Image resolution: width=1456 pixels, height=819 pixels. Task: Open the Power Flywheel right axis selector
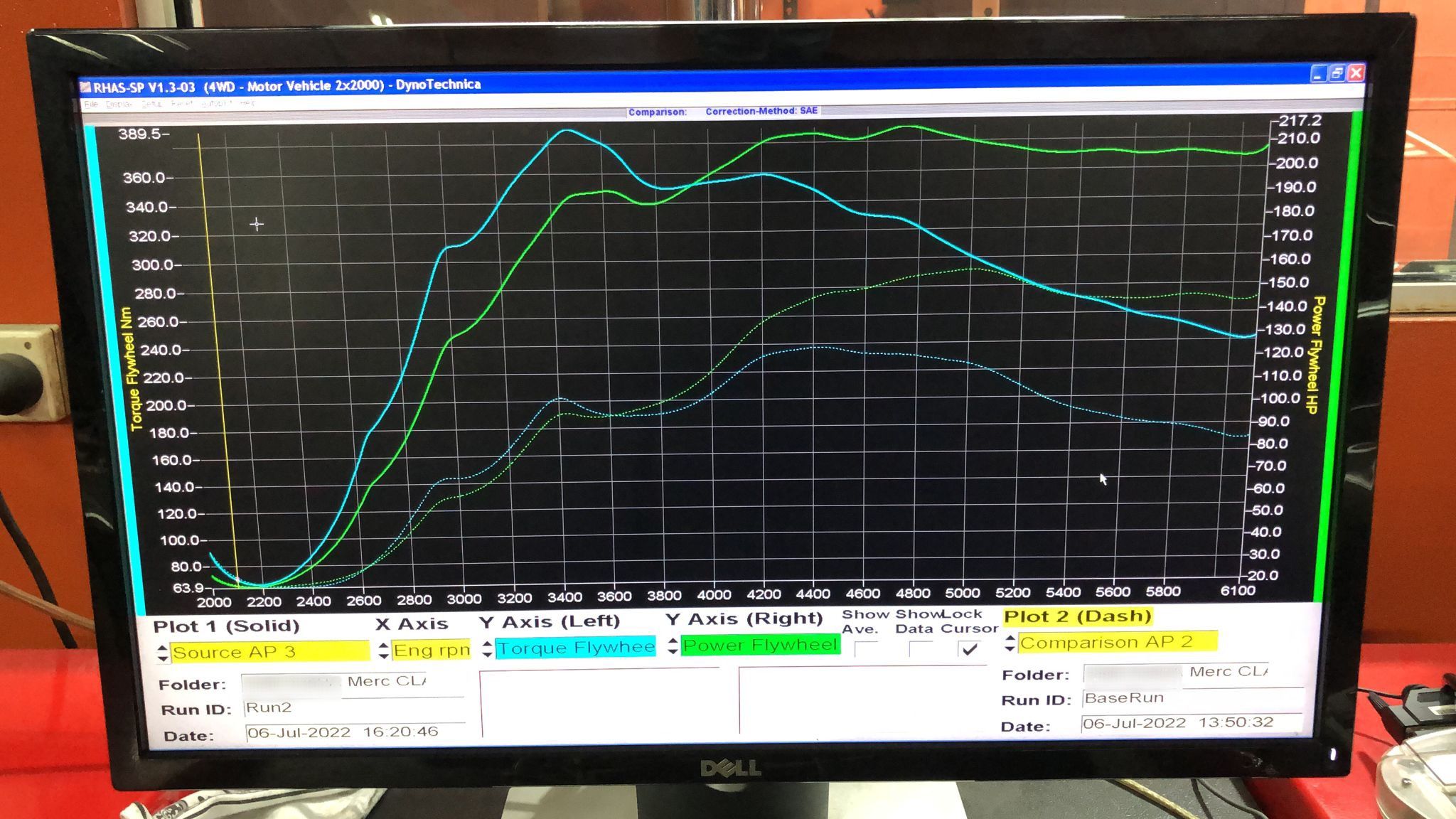760,645
